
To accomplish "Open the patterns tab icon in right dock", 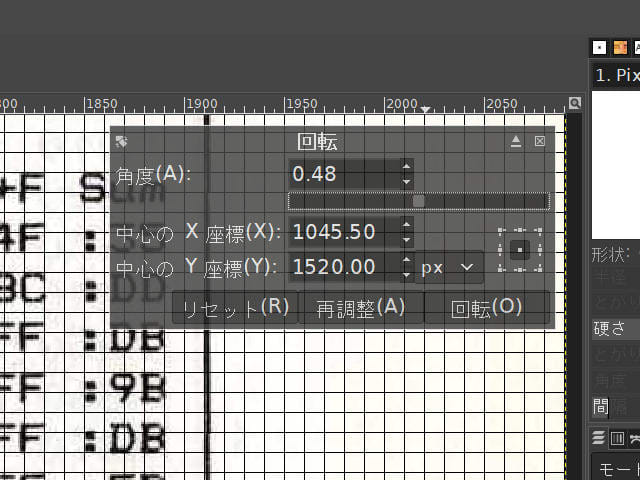I will click(x=620, y=47).
